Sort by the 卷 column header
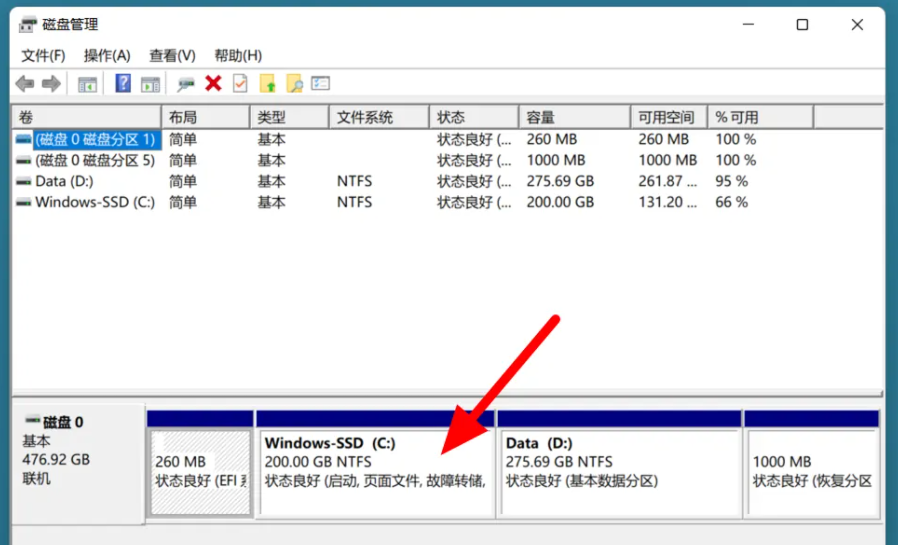This screenshot has width=898, height=545. [x=86, y=117]
